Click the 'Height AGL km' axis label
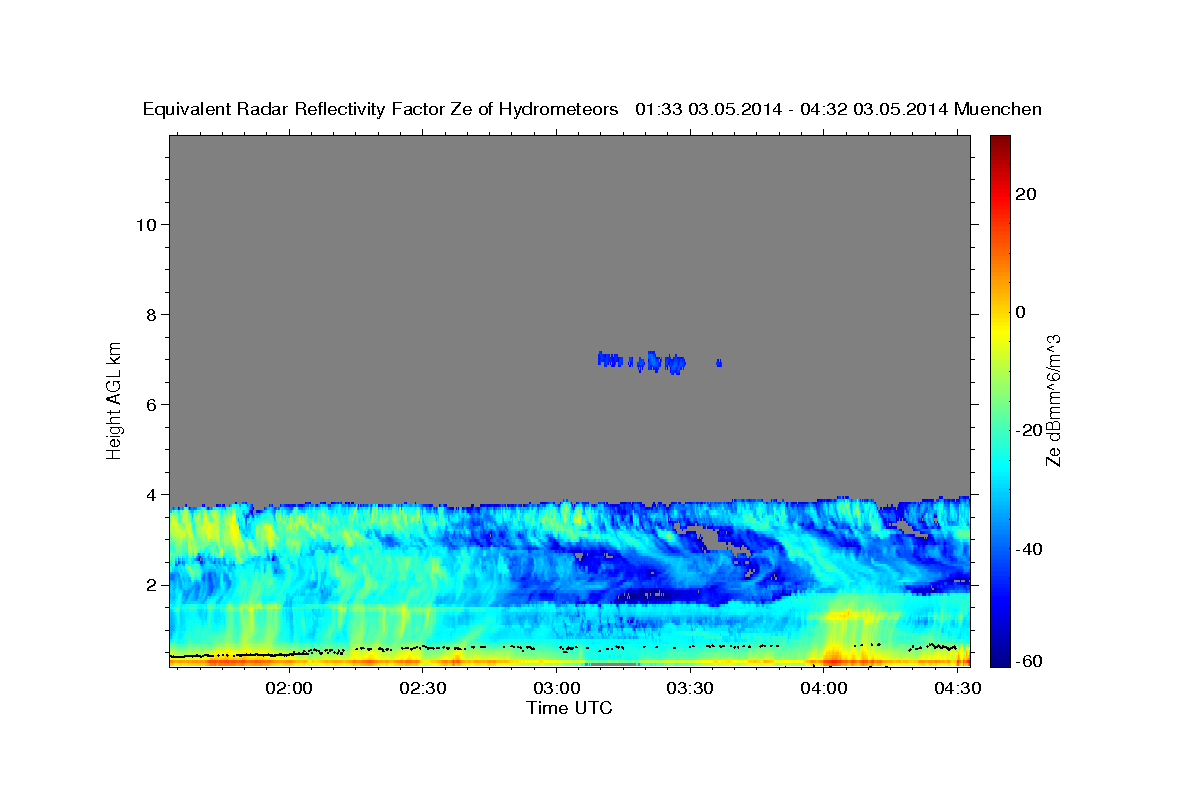The height and width of the screenshot is (800, 1200). click(115, 399)
